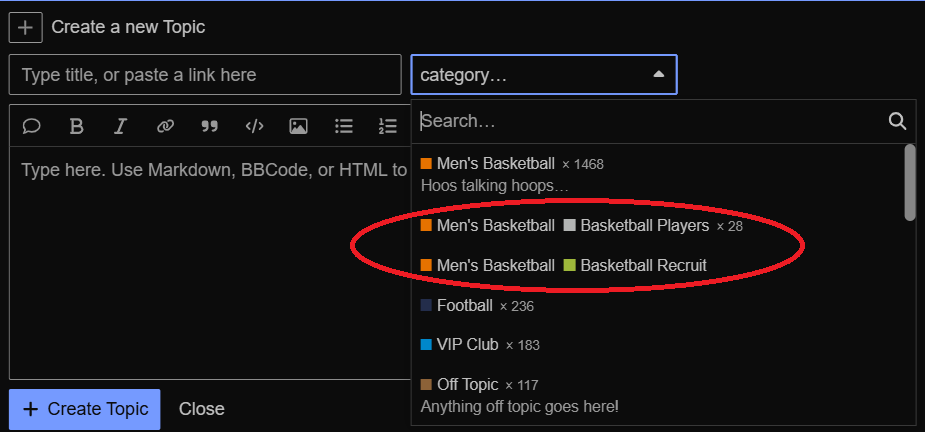Upload an image with the picture icon
The height and width of the screenshot is (432, 925).
[298, 126]
